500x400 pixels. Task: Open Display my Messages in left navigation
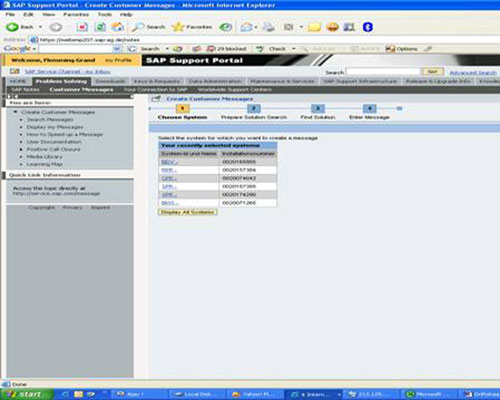[55, 127]
